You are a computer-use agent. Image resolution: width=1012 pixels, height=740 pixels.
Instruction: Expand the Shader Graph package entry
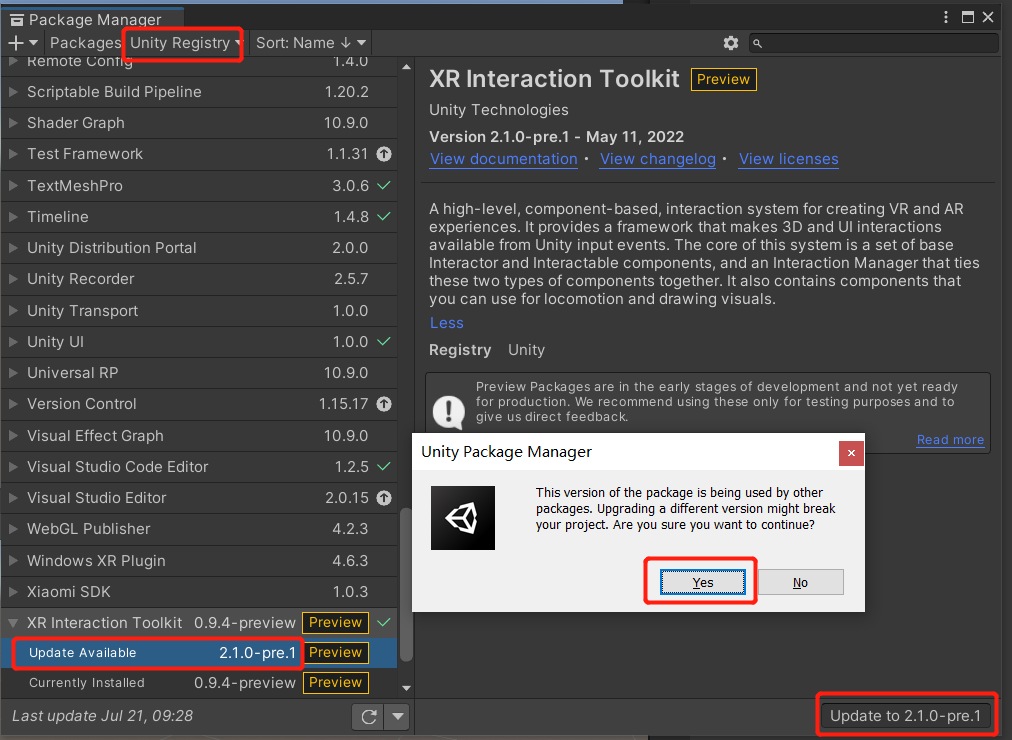point(13,123)
